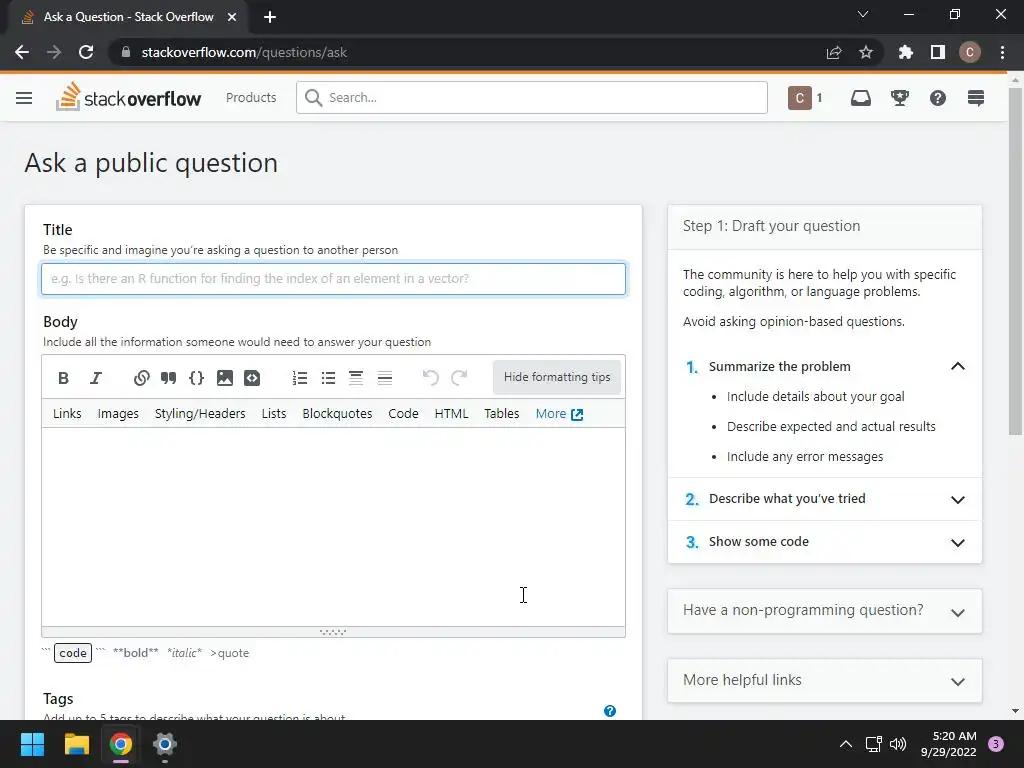The height and width of the screenshot is (768, 1024).
Task: Reload the current page
Action: [x=86, y=52]
